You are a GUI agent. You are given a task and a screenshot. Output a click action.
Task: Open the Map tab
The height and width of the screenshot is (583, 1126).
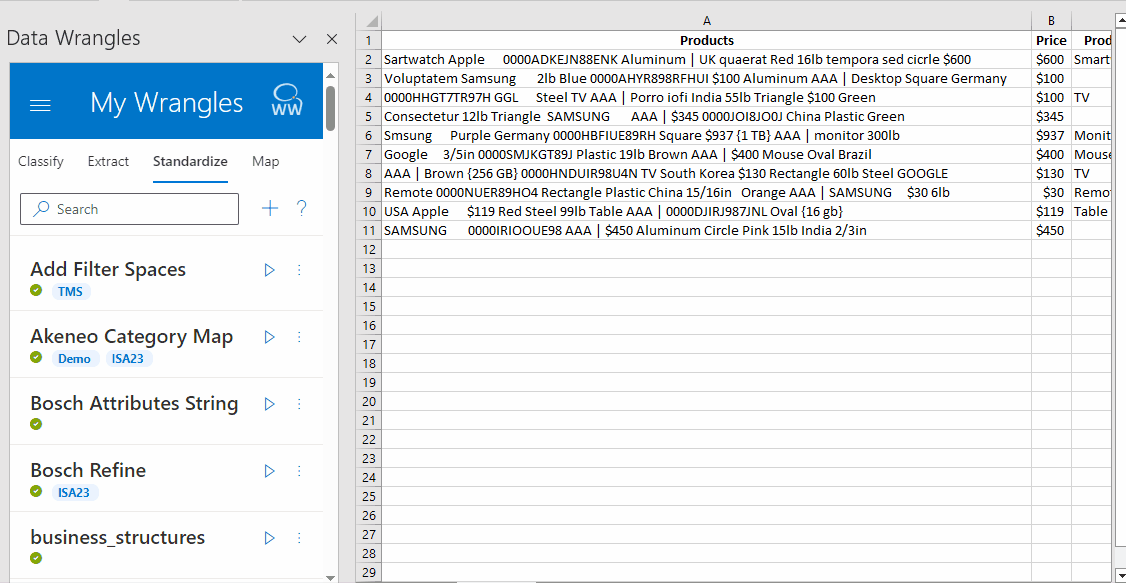265,161
